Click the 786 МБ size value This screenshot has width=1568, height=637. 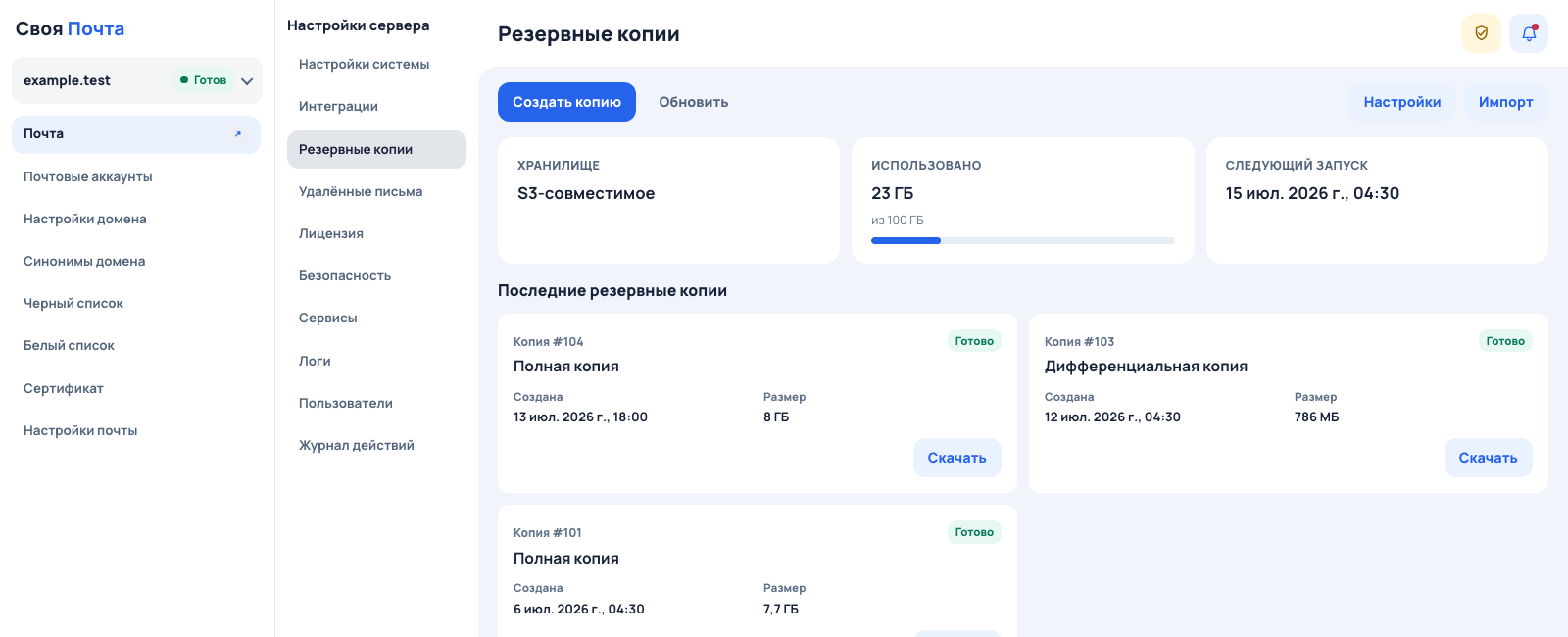[x=1317, y=417]
